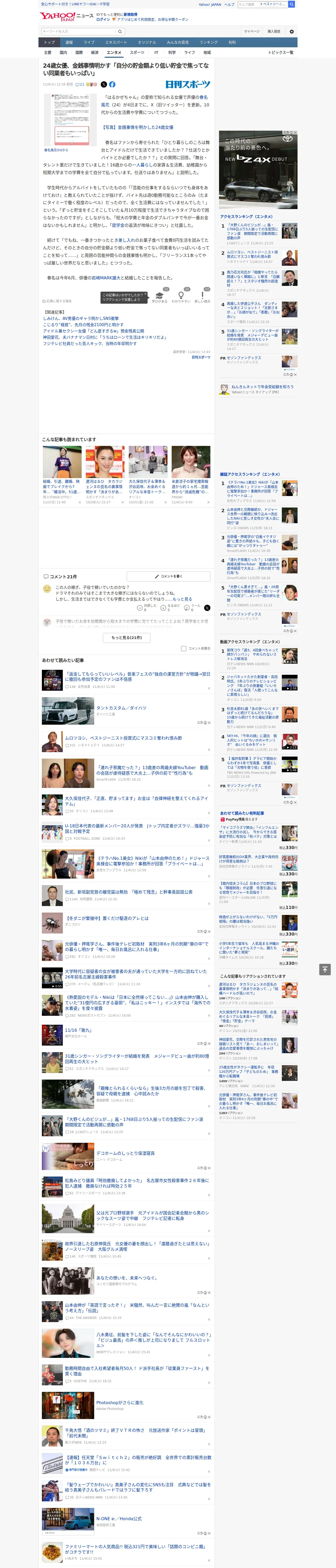Open マイページ button

(252, 31)
